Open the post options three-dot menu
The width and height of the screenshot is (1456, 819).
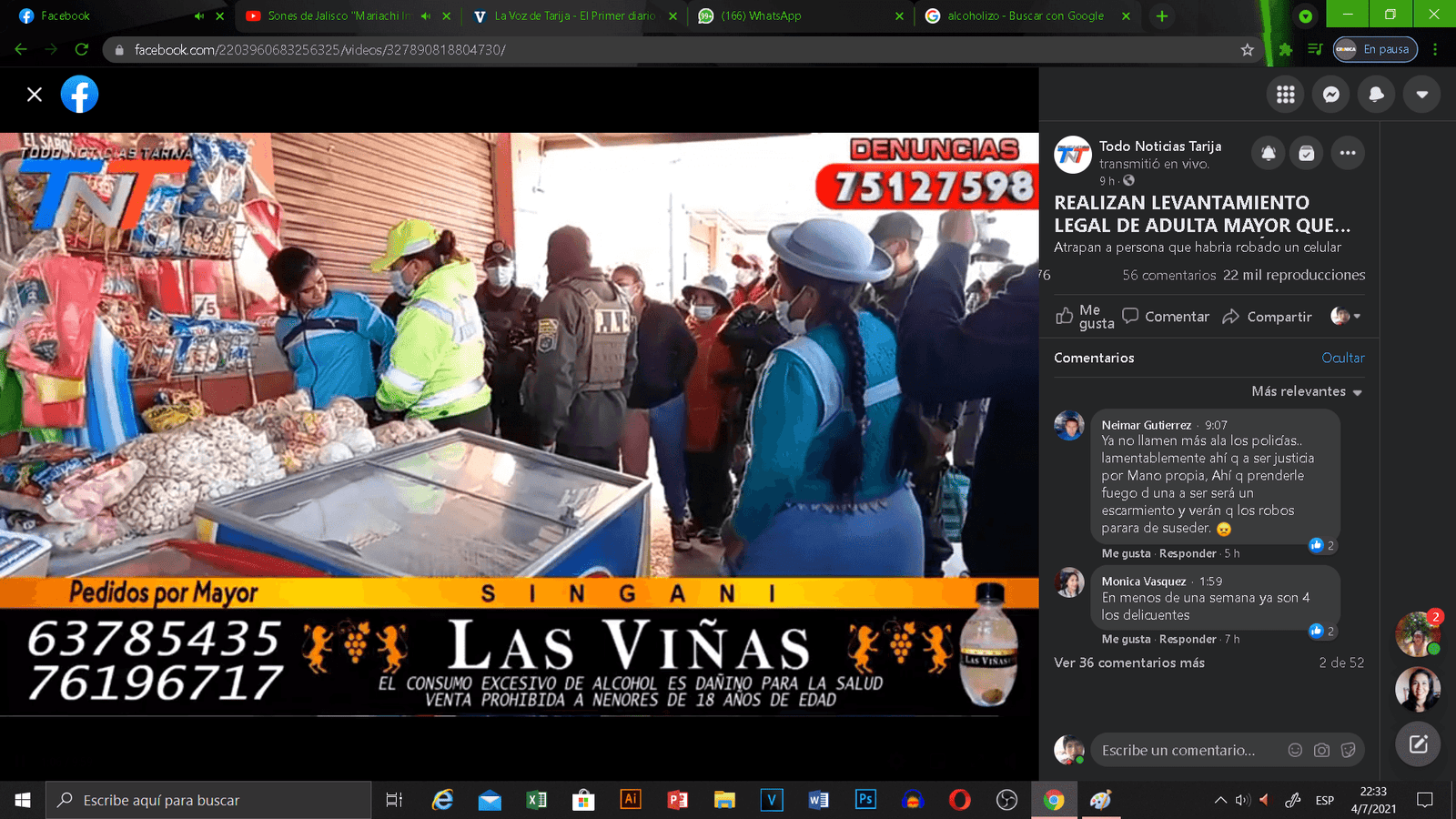(x=1348, y=154)
